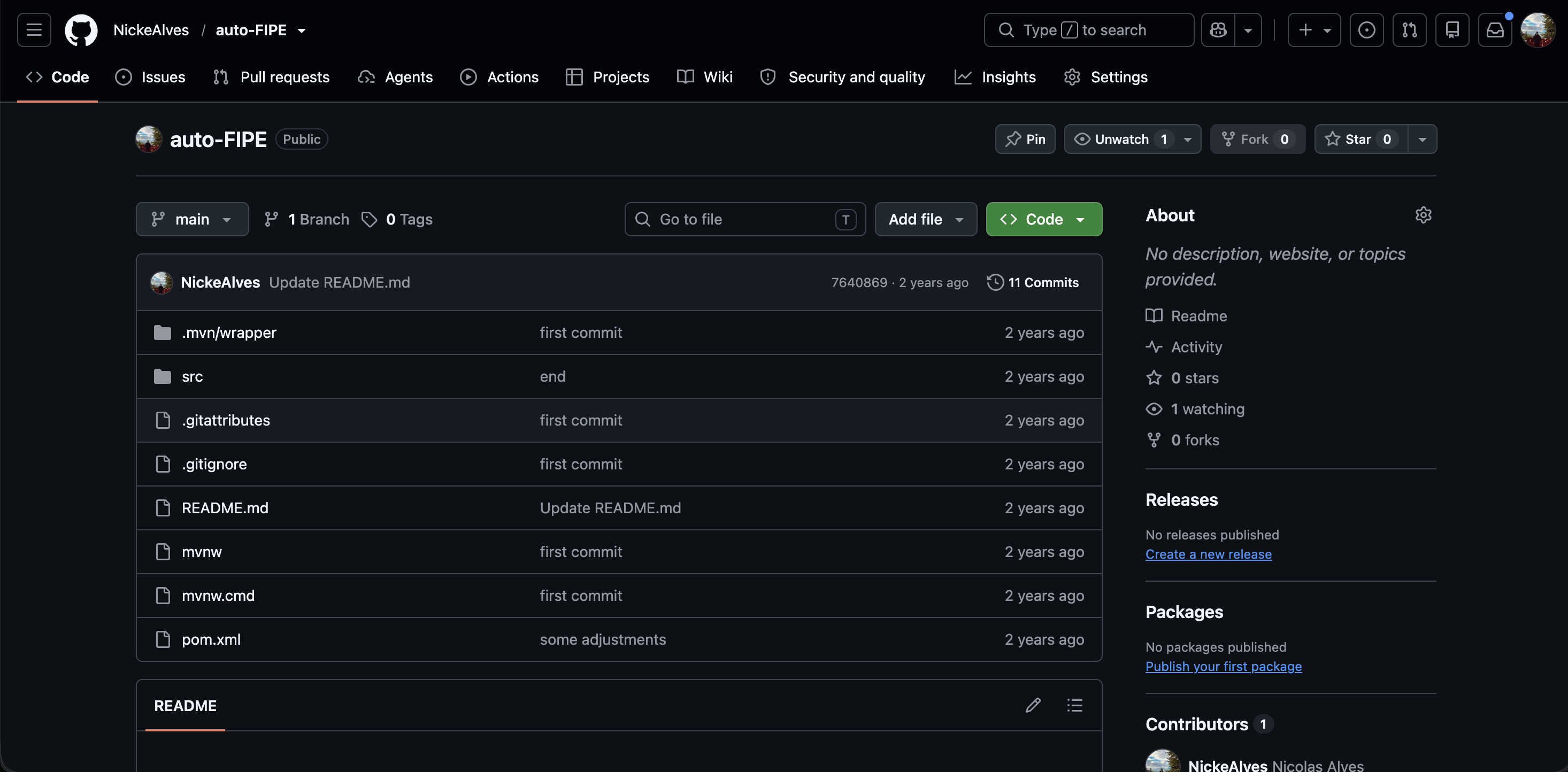This screenshot has width=1568, height=772.
Task: Open the Wiki tab
Action: pyautogui.click(x=705, y=78)
